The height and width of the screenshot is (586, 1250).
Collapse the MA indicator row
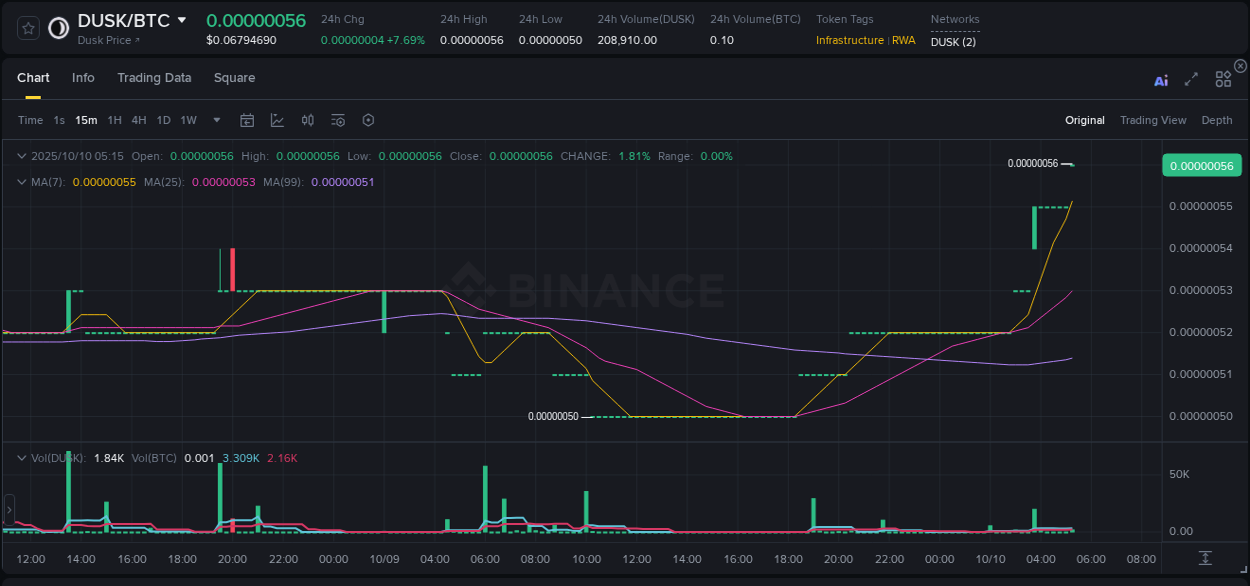click(x=22, y=182)
